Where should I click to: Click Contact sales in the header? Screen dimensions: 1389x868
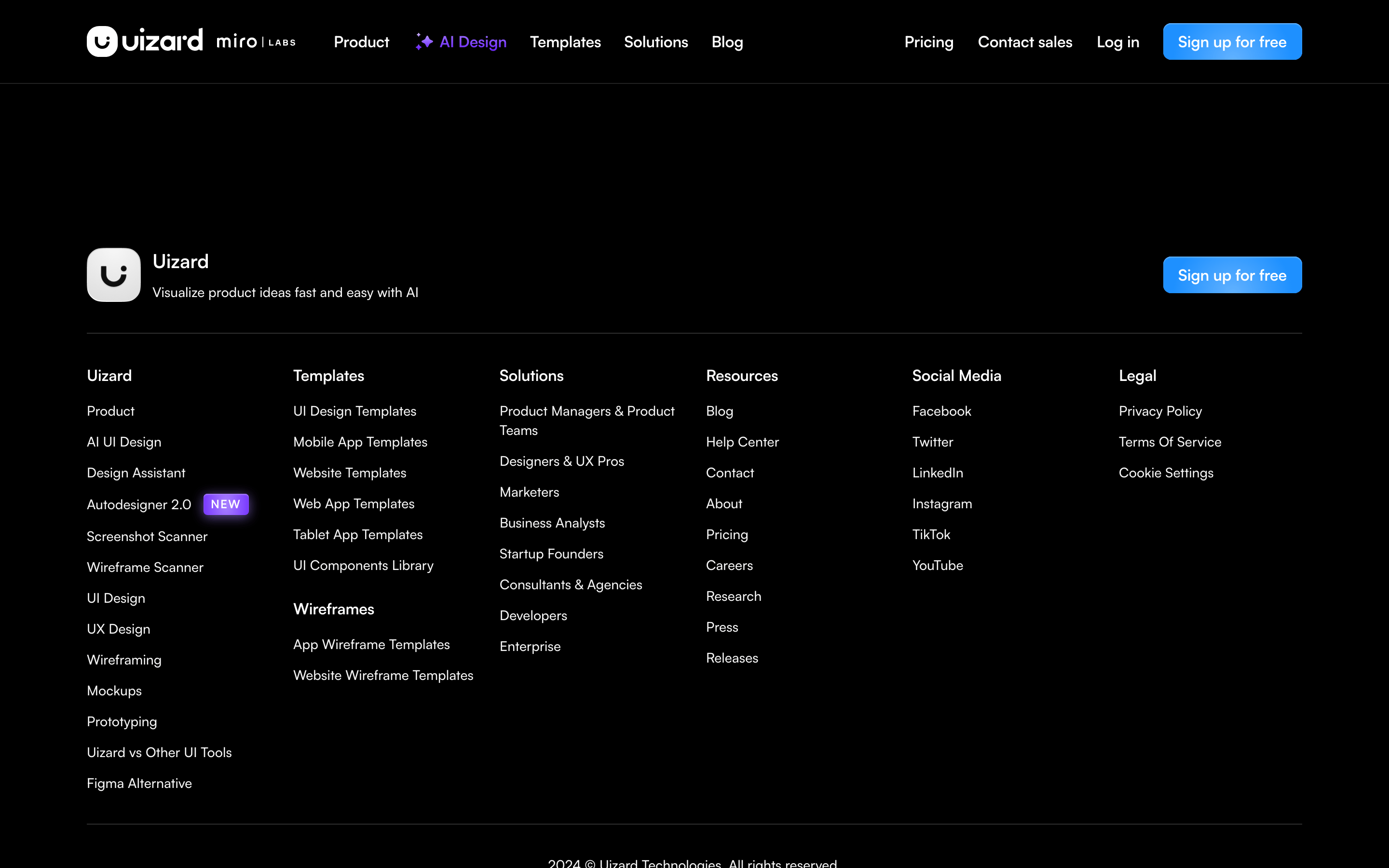click(1025, 42)
